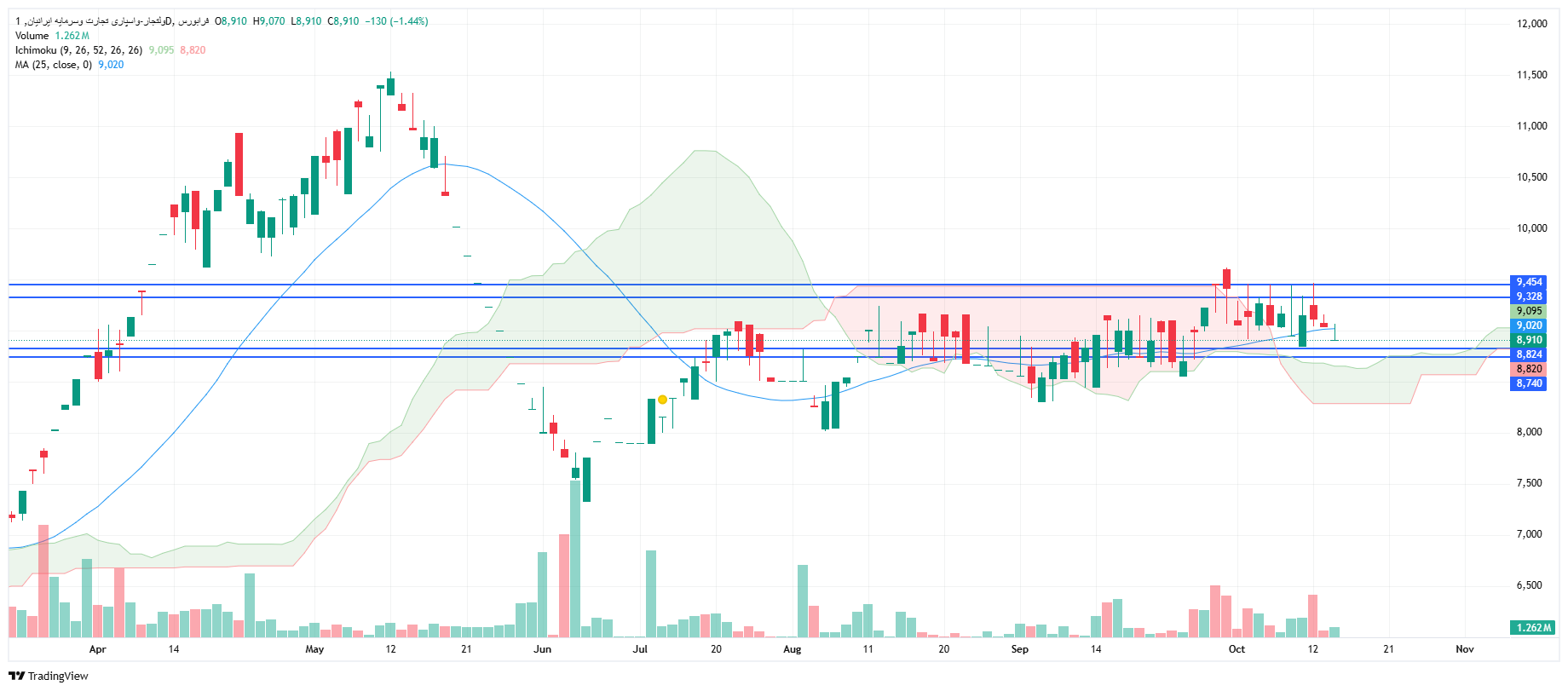The width and height of the screenshot is (1568, 691).
Task: Click the 12,000 price scale label
Action: tap(1531, 24)
